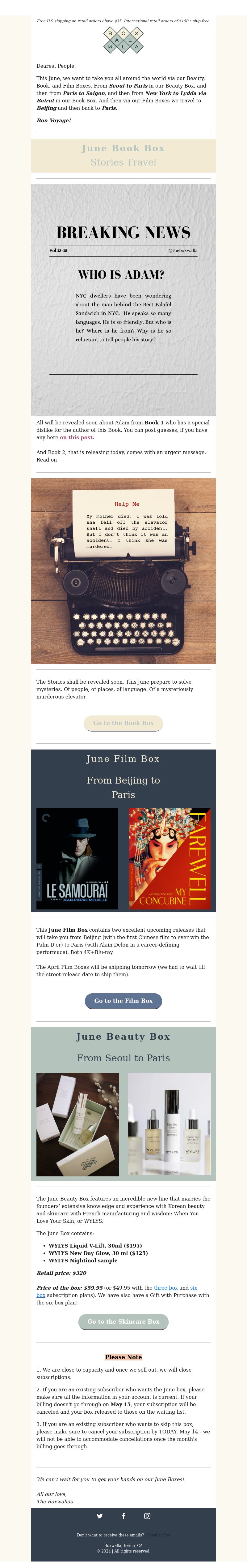This screenshot has width=247, height=1568.
Task: Click the June Beauty Box heading
Action: tap(123, 1037)
